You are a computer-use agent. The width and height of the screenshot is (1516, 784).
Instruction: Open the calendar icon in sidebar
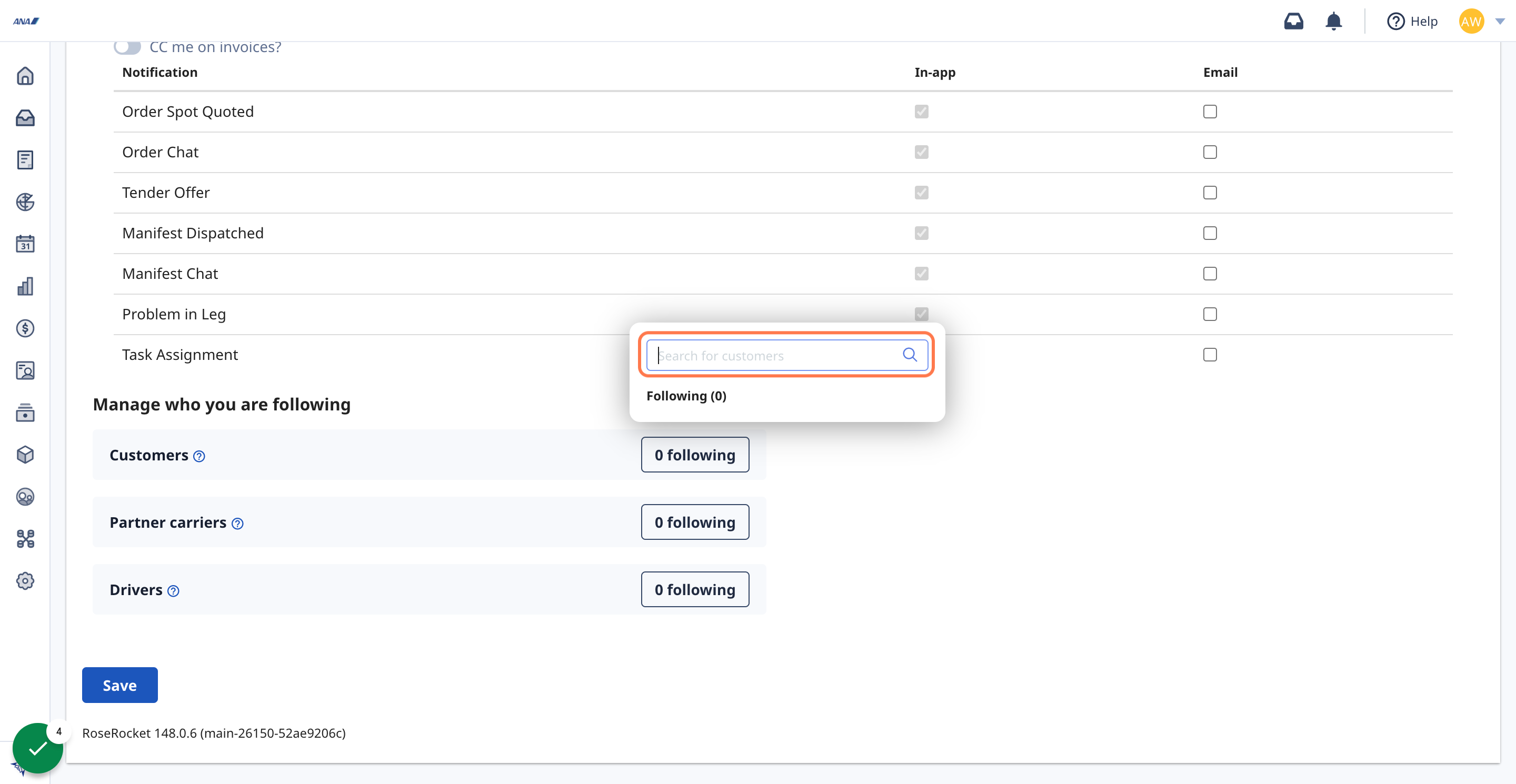tap(26, 244)
